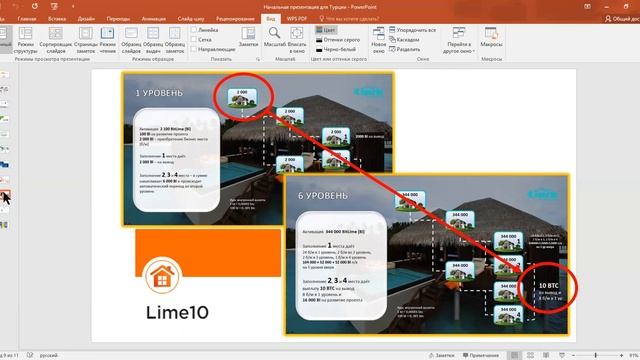
Task: Open the Design (Дизайн) ribbon tab
Action: [86, 19]
